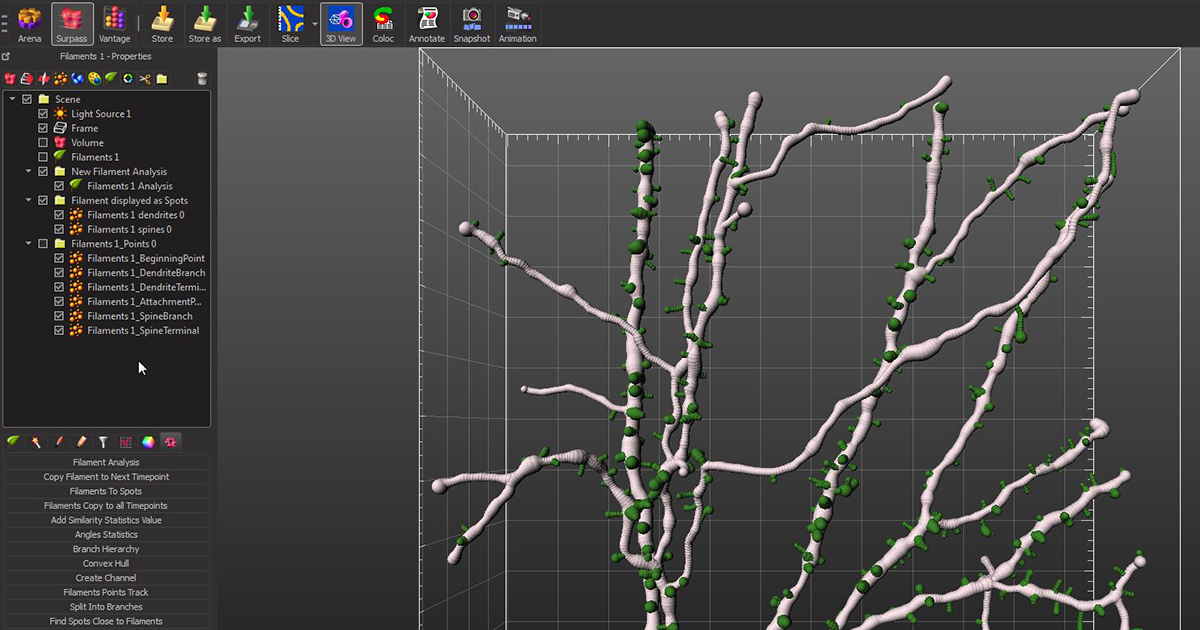Open the Animation tool
Image resolution: width=1200 pixels, height=630 pixels.
(517, 22)
